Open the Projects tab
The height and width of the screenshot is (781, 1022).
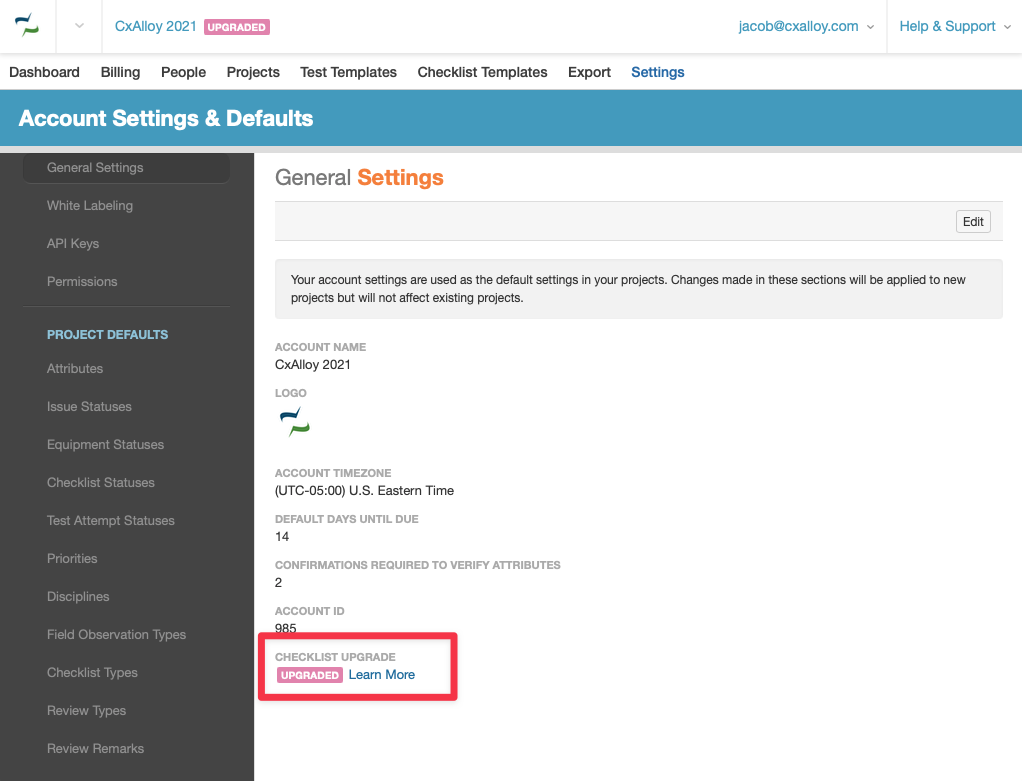(x=253, y=72)
